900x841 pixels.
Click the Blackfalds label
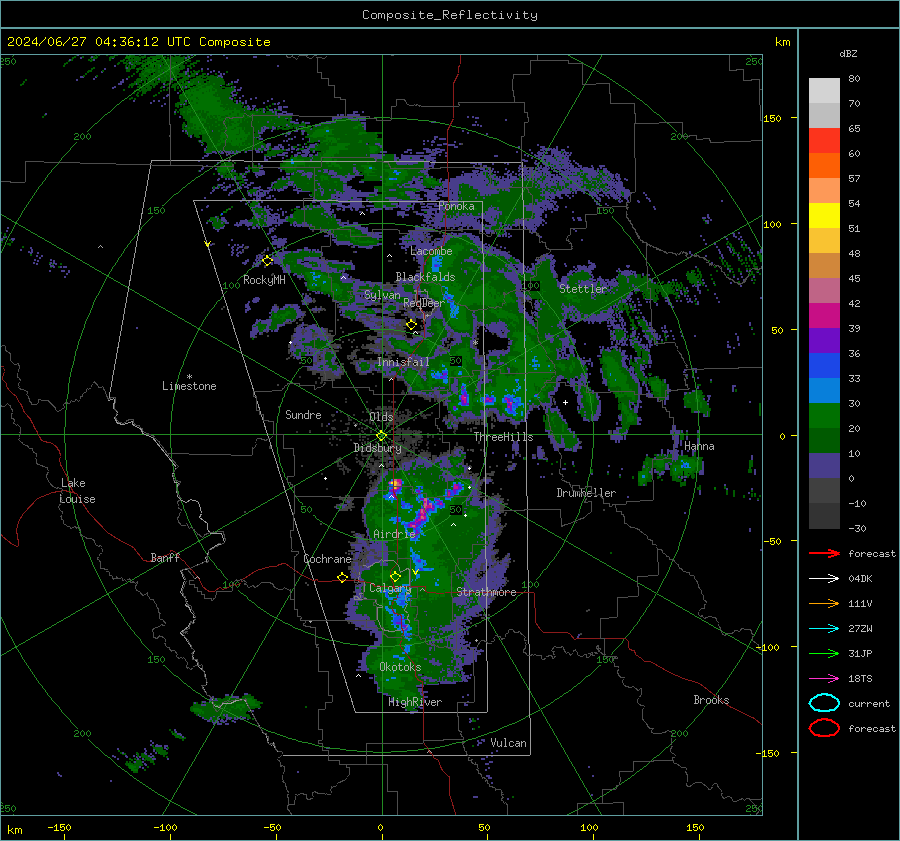click(x=425, y=277)
